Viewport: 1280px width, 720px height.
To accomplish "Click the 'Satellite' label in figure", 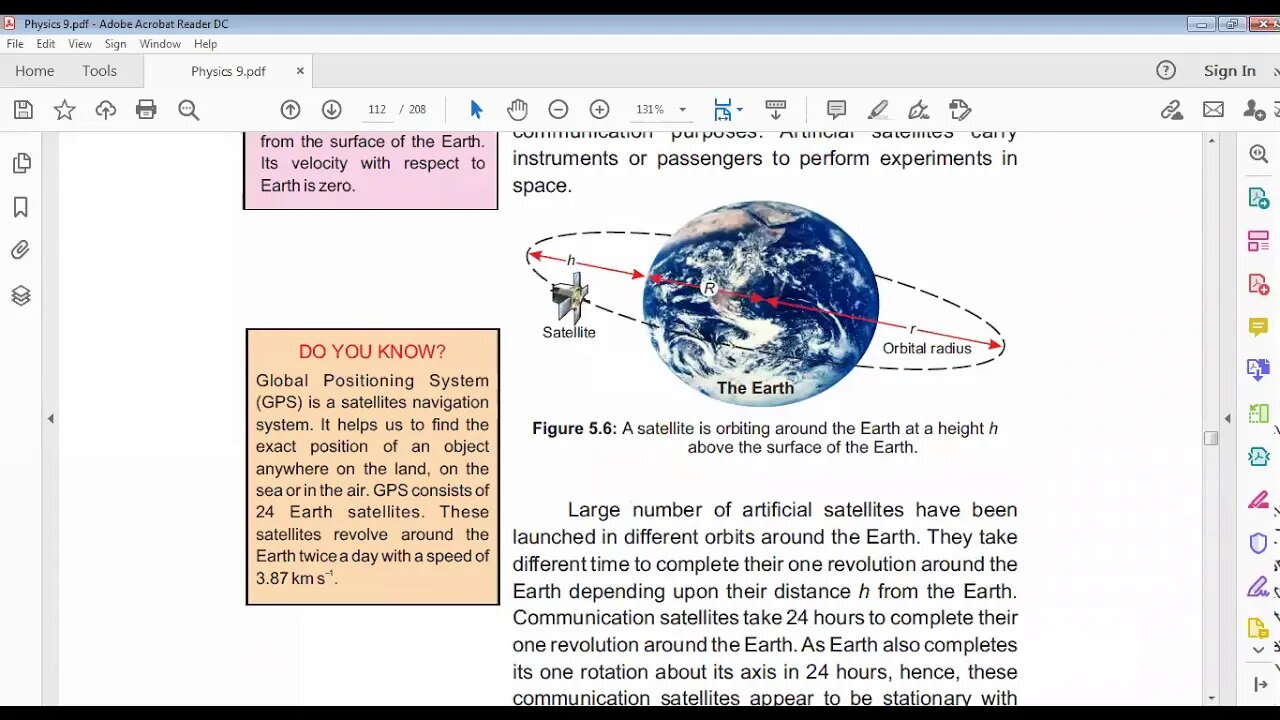I will coord(569,332).
